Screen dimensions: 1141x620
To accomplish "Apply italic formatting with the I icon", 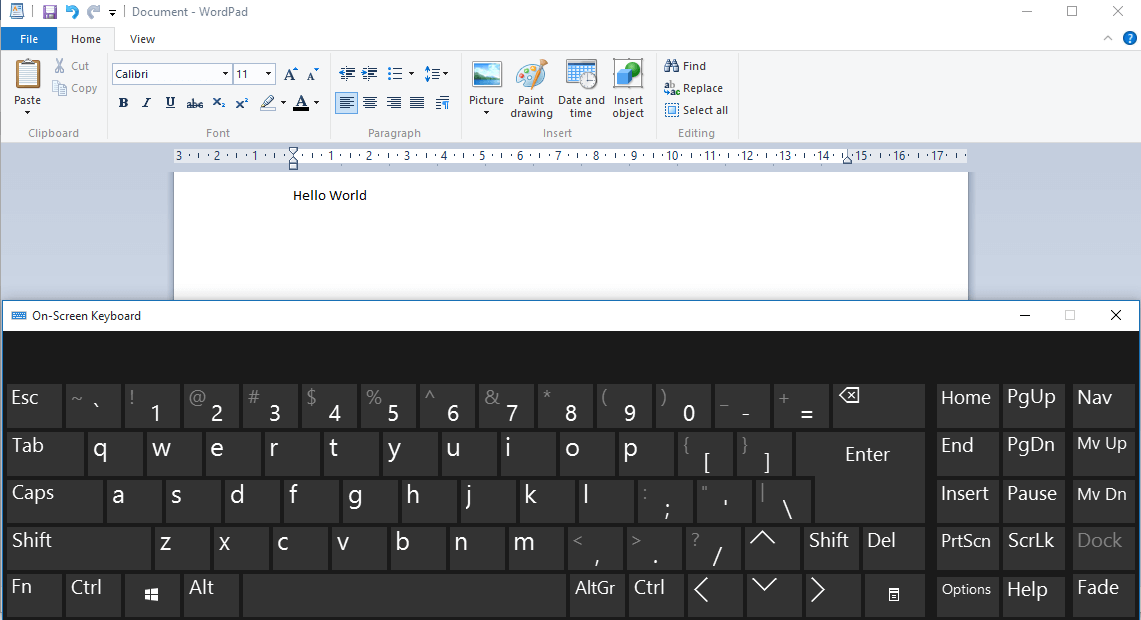I will tap(146, 103).
